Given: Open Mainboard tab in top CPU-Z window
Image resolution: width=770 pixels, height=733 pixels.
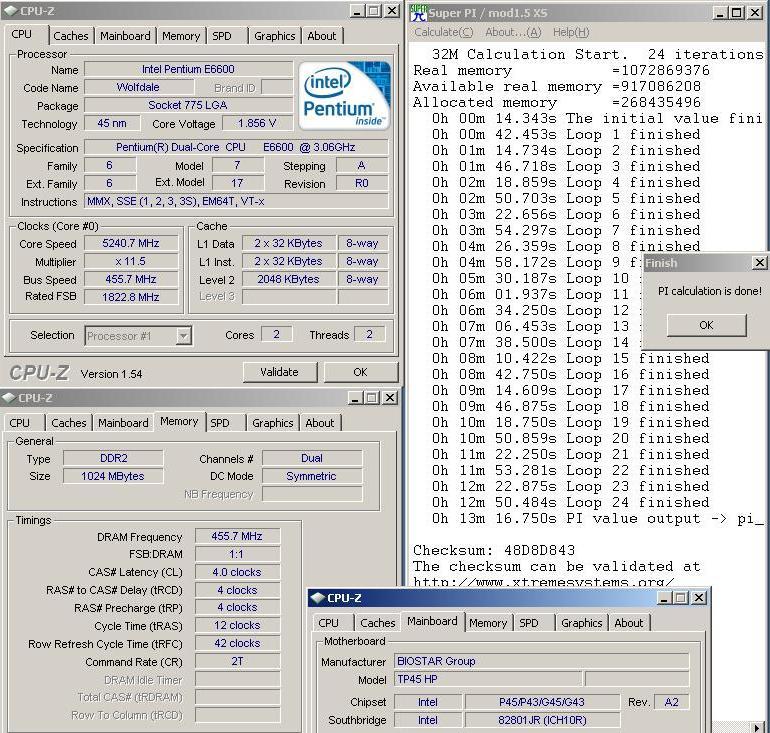Looking at the screenshot, I should pyautogui.click(x=125, y=36).
